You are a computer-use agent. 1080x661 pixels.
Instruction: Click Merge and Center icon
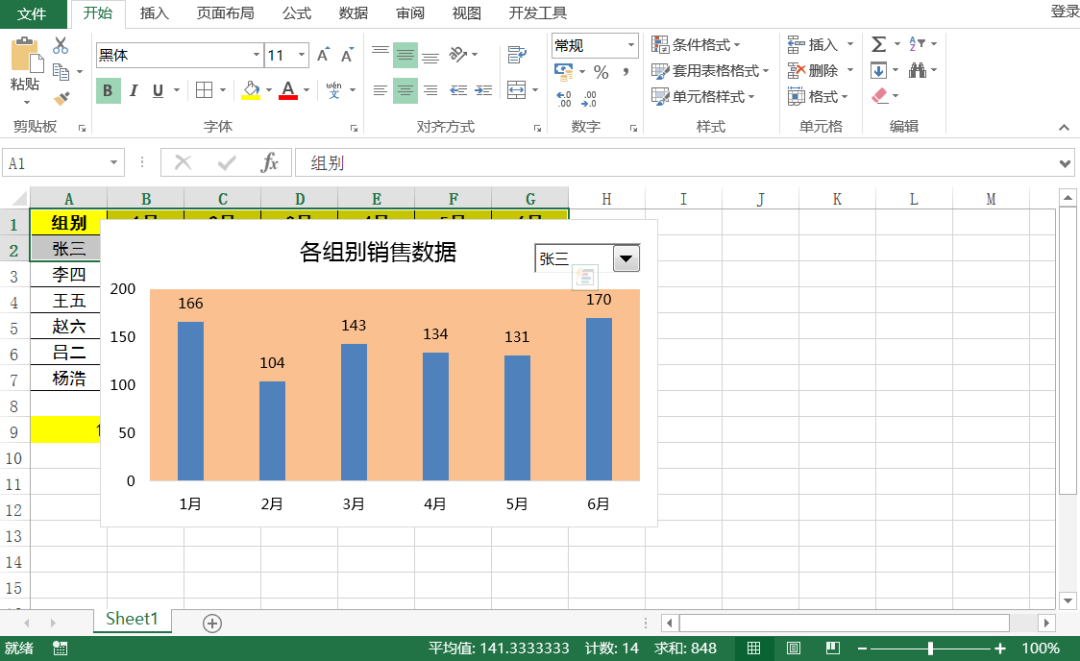point(517,90)
